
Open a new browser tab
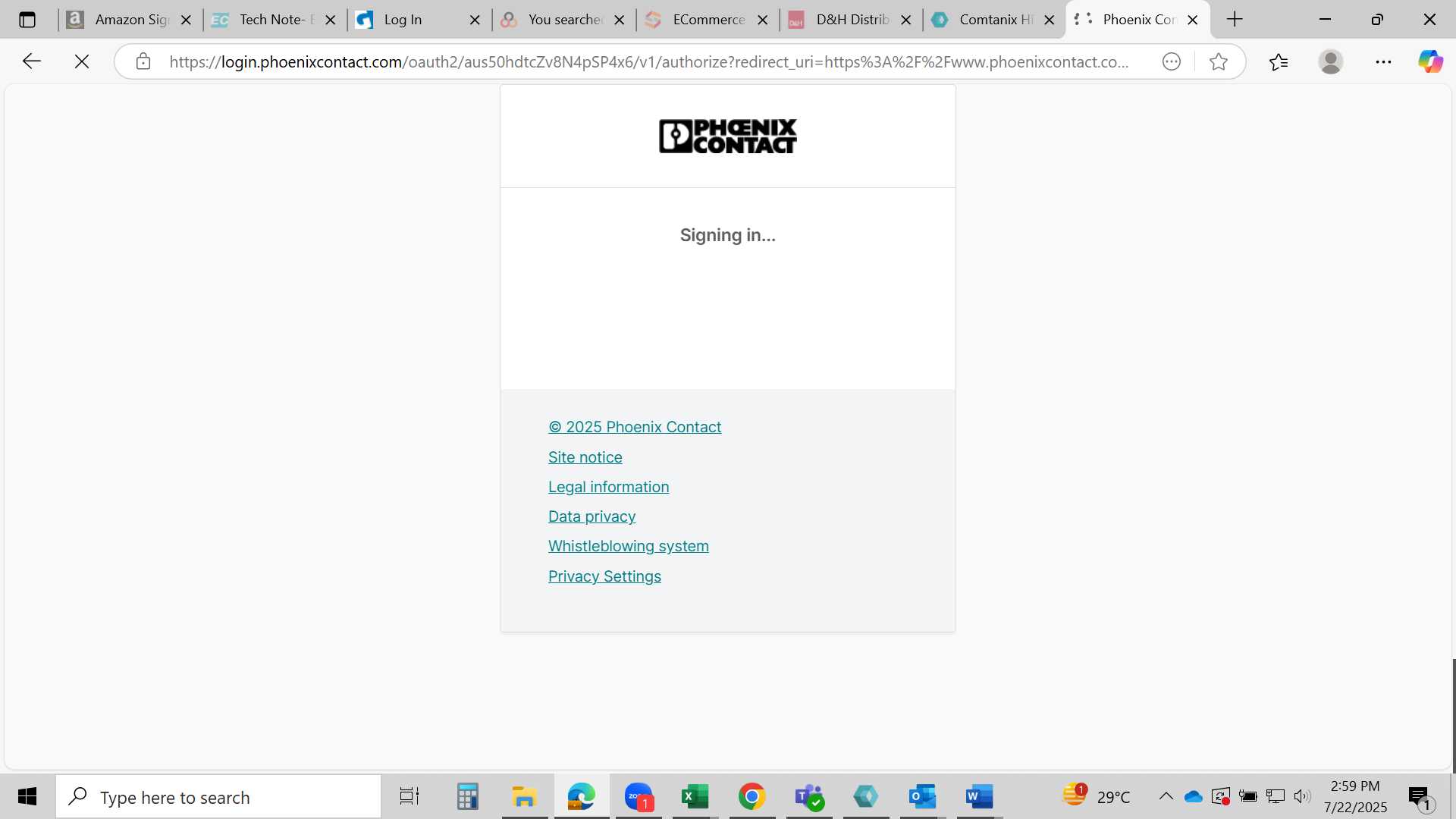[x=1235, y=20]
